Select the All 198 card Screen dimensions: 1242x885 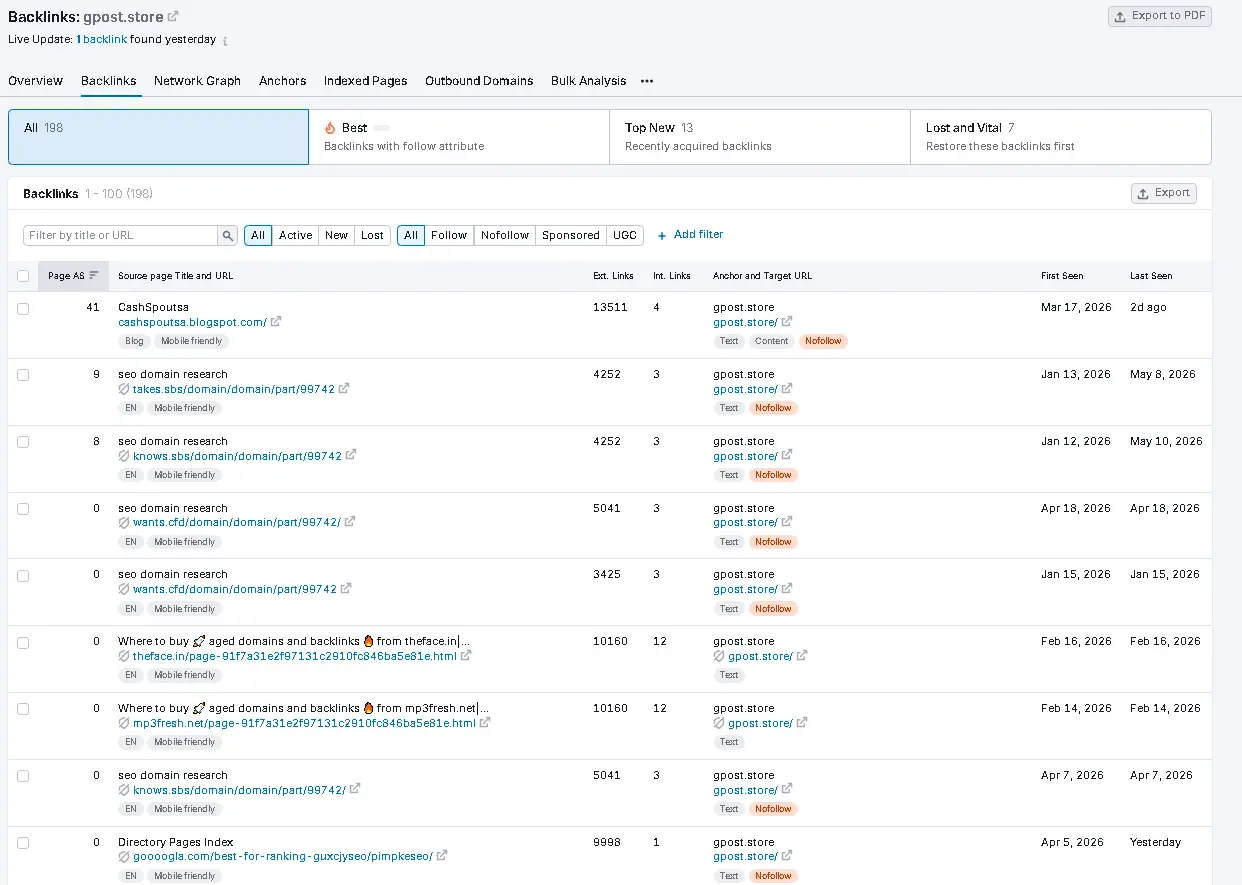point(158,137)
